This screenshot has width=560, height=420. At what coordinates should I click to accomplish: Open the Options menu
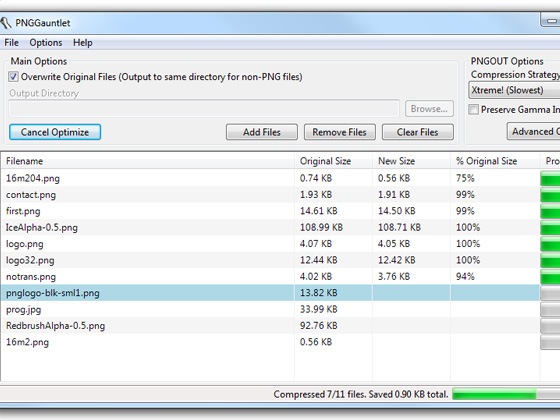pyautogui.click(x=46, y=43)
